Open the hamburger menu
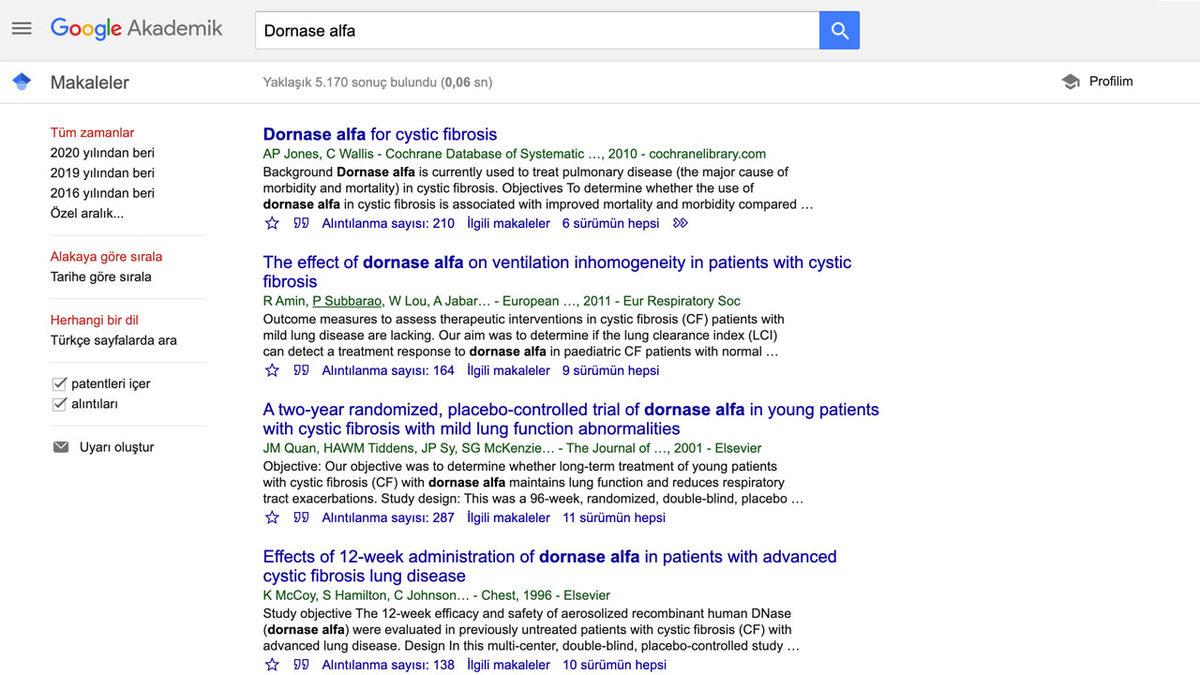This screenshot has width=1200, height=675. tap(22, 29)
